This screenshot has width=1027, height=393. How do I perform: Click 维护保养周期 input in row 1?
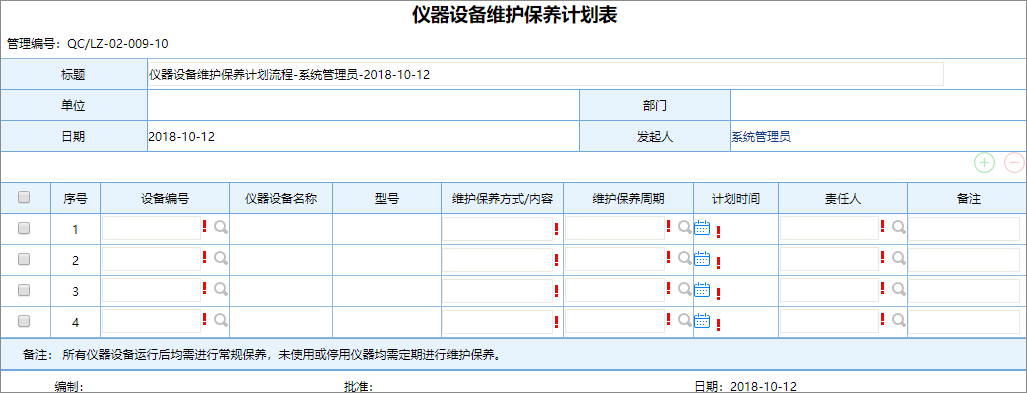point(615,229)
